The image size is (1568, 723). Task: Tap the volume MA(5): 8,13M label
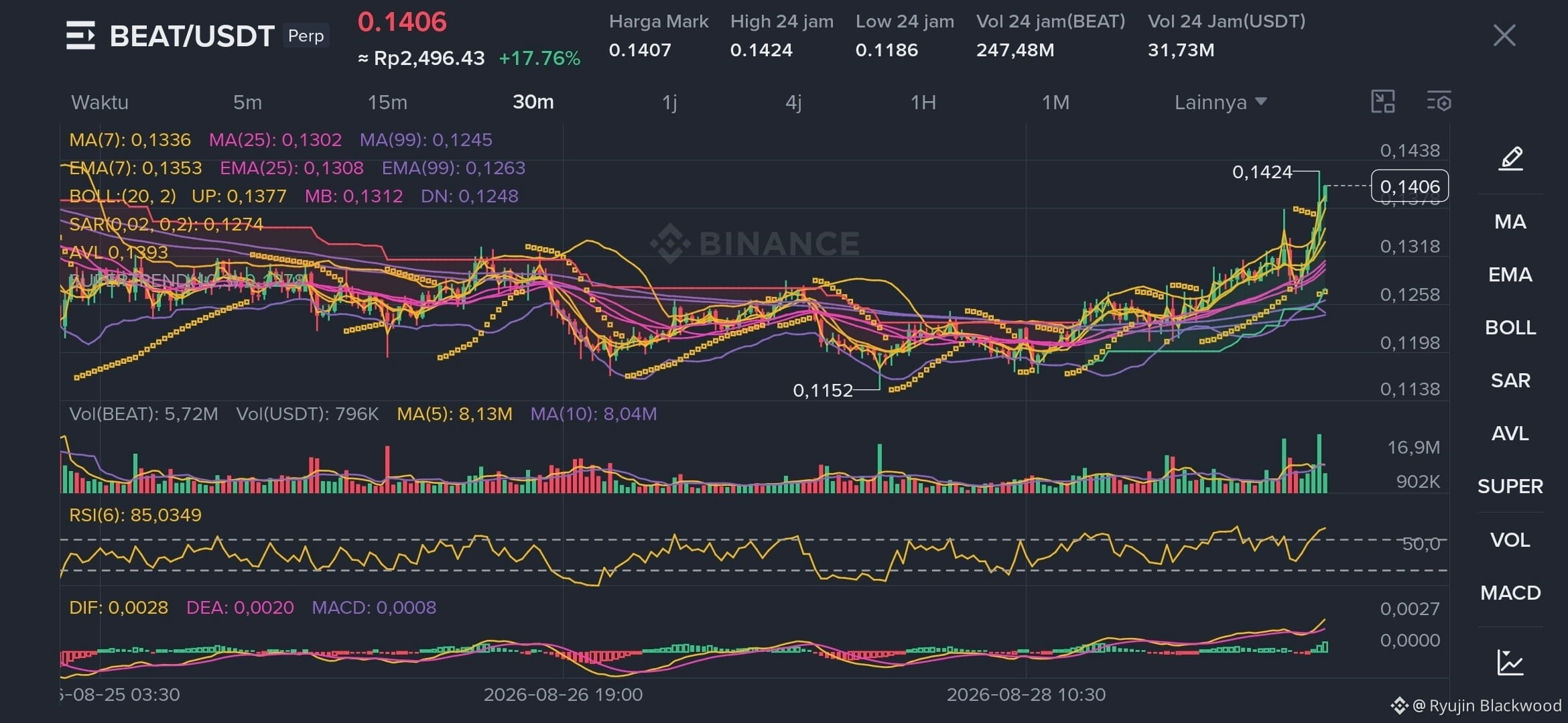click(x=455, y=414)
